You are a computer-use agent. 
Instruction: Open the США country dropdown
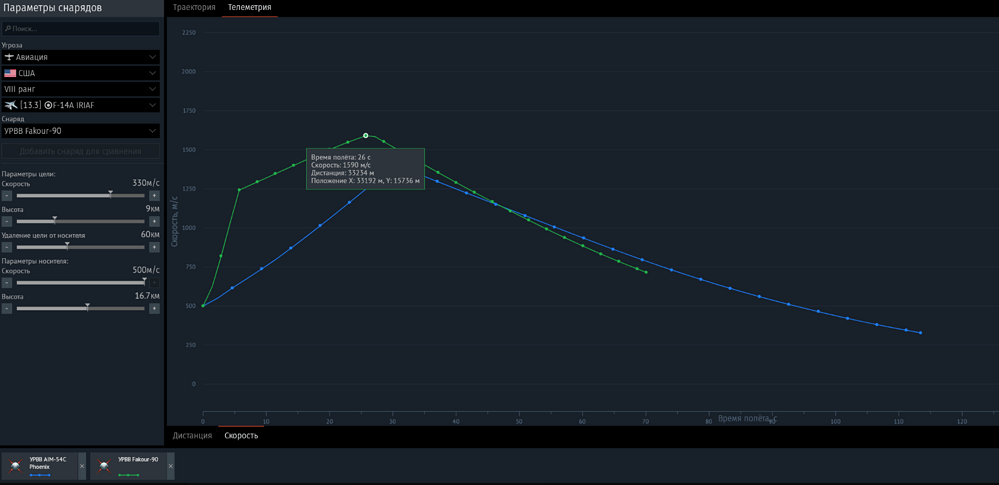(x=80, y=73)
